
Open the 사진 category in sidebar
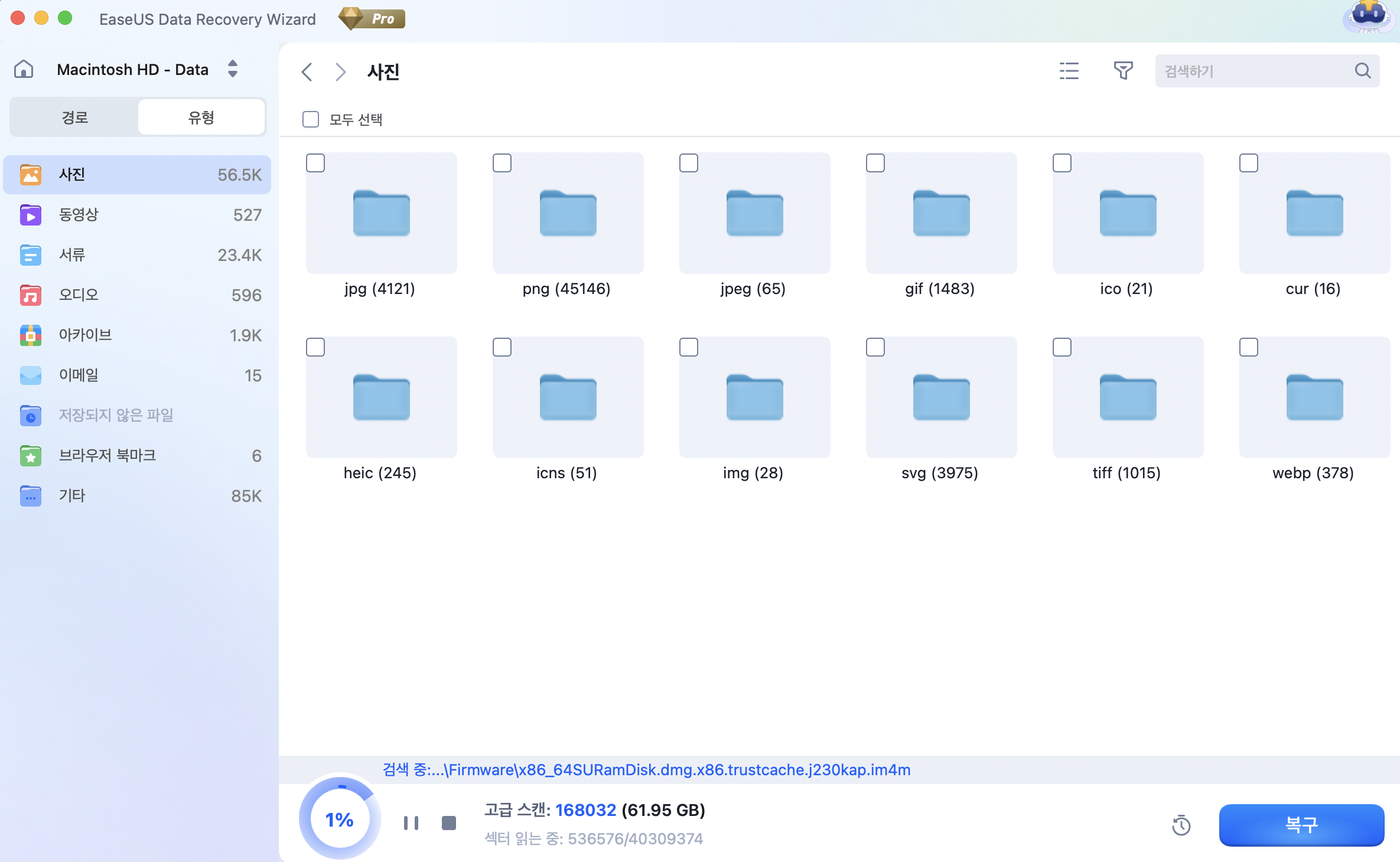click(x=73, y=175)
